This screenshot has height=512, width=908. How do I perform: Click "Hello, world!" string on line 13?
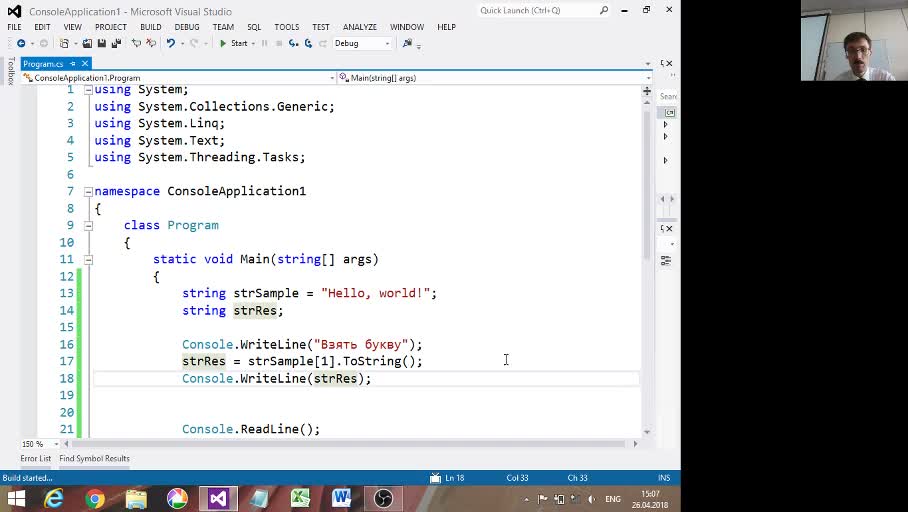click(x=375, y=293)
